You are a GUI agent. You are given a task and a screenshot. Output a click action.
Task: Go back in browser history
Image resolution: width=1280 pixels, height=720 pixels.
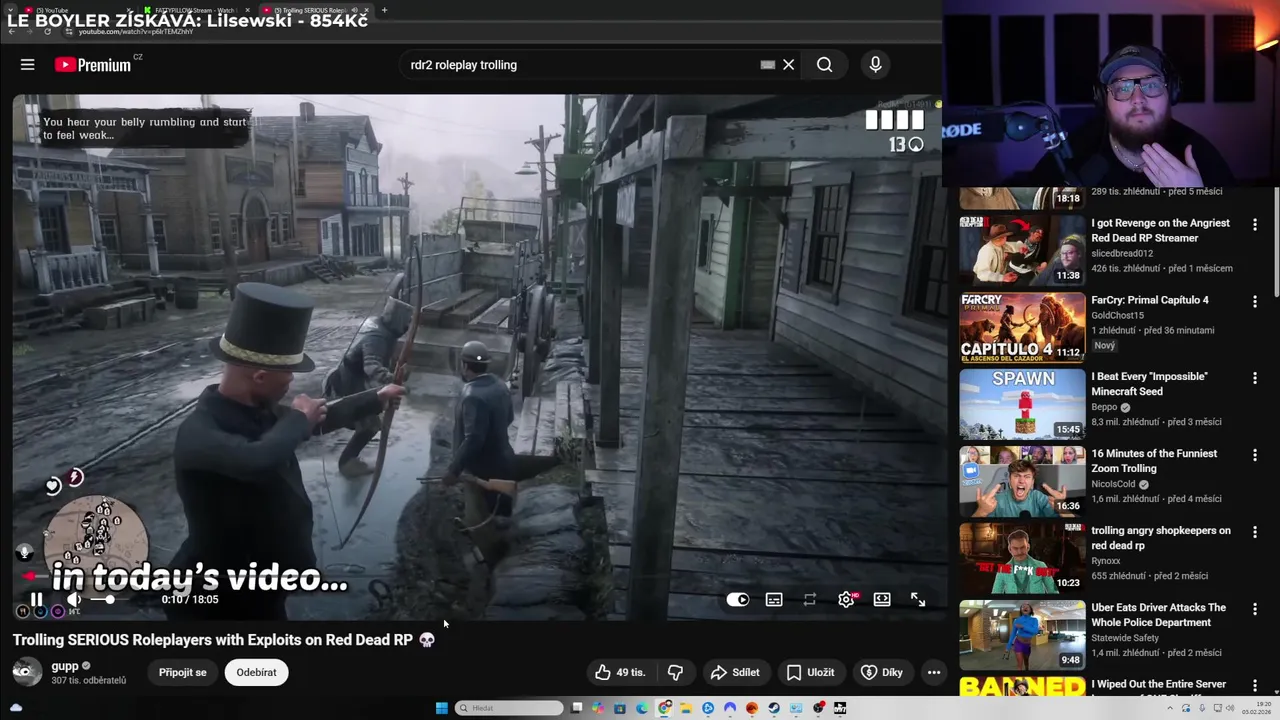tap(11, 31)
